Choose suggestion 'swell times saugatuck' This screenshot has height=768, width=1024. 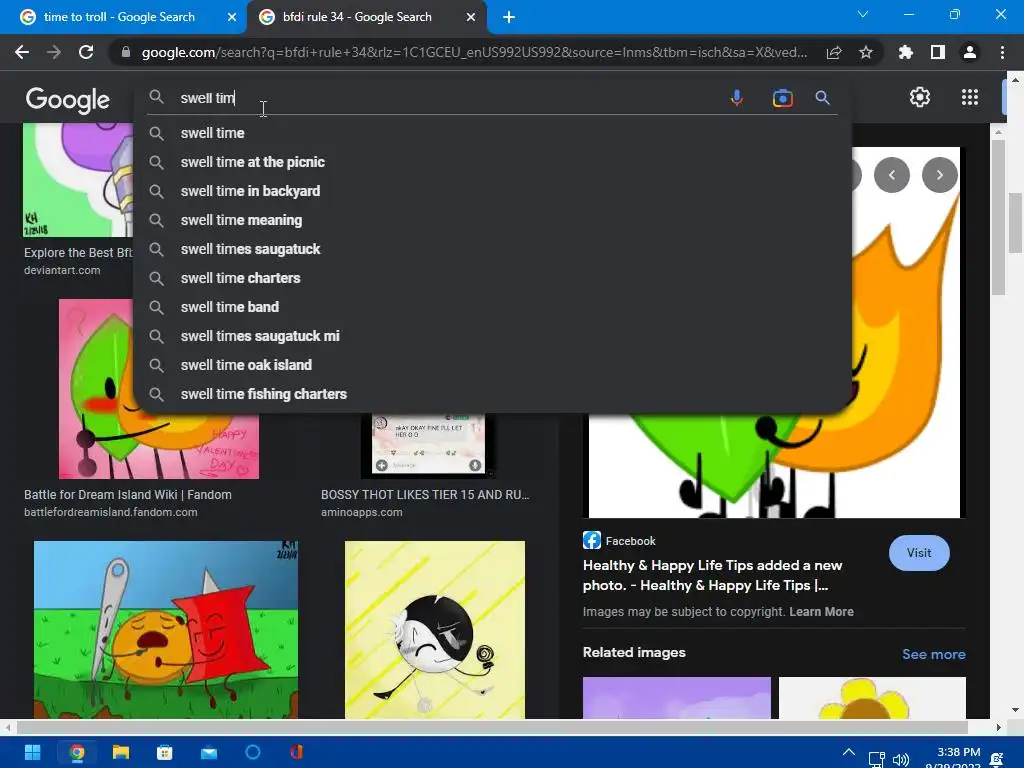pos(492,249)
